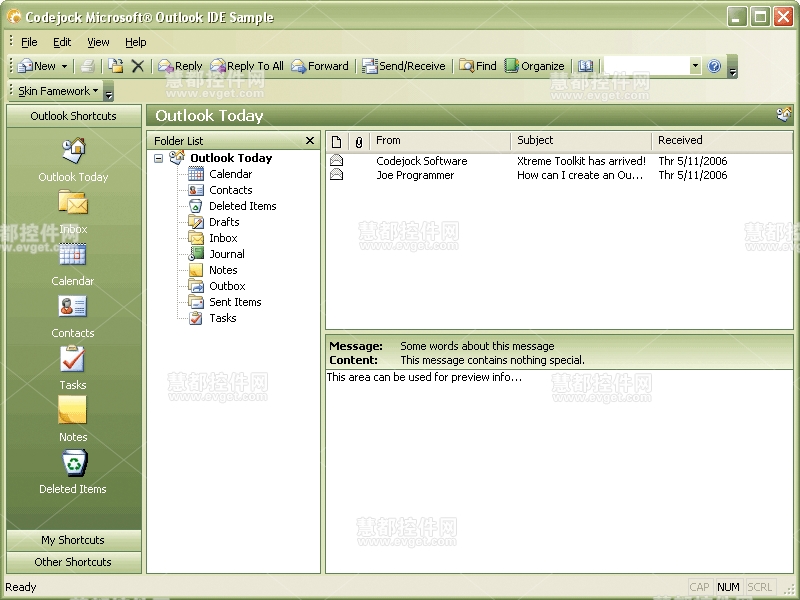The height and width of the screenshot is (600, 800).
Task: Click the Inbox shortcut icon in sidebar
Action: coord(73,202)
